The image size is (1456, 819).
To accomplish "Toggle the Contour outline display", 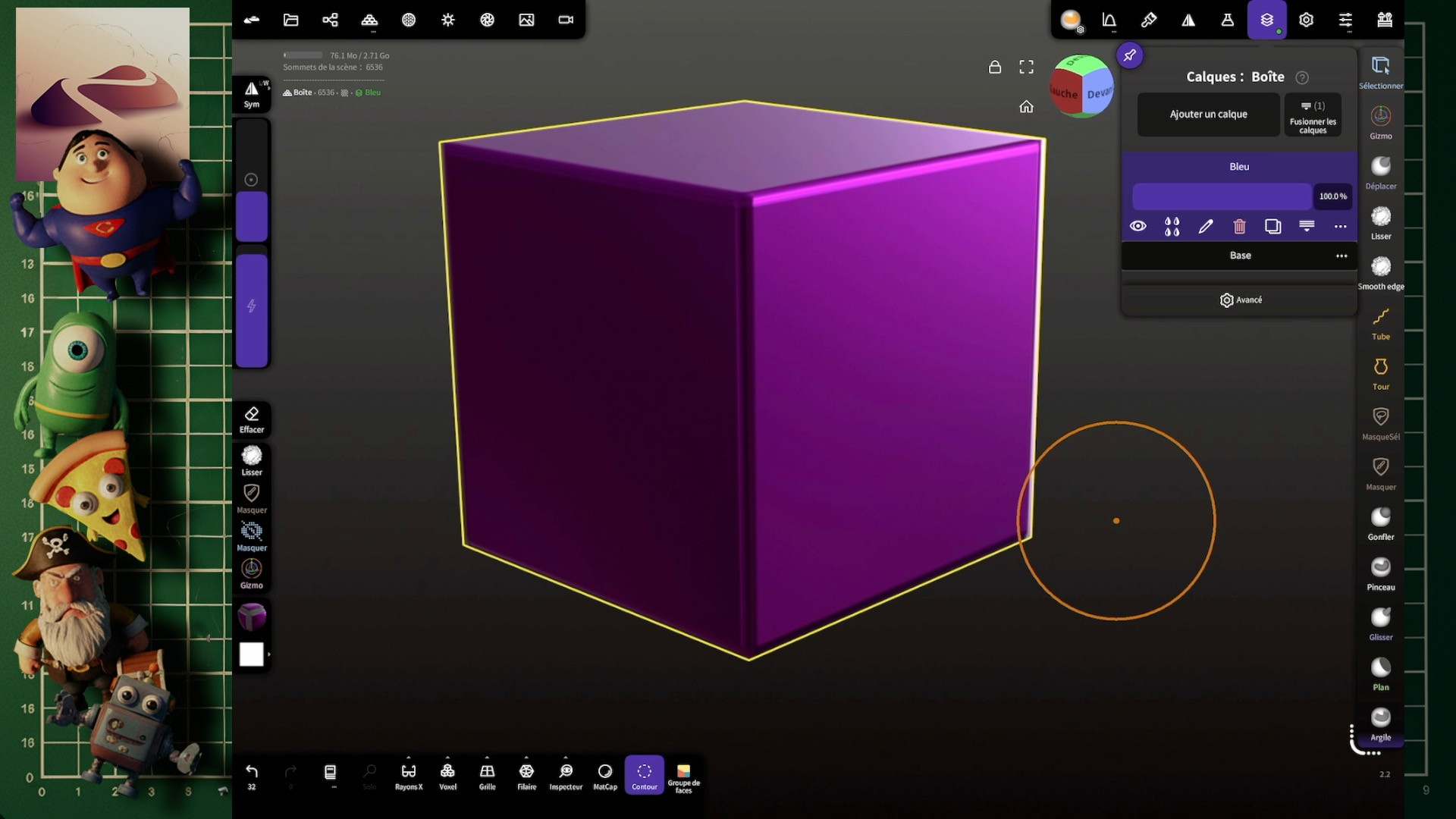I will point(644,776).
